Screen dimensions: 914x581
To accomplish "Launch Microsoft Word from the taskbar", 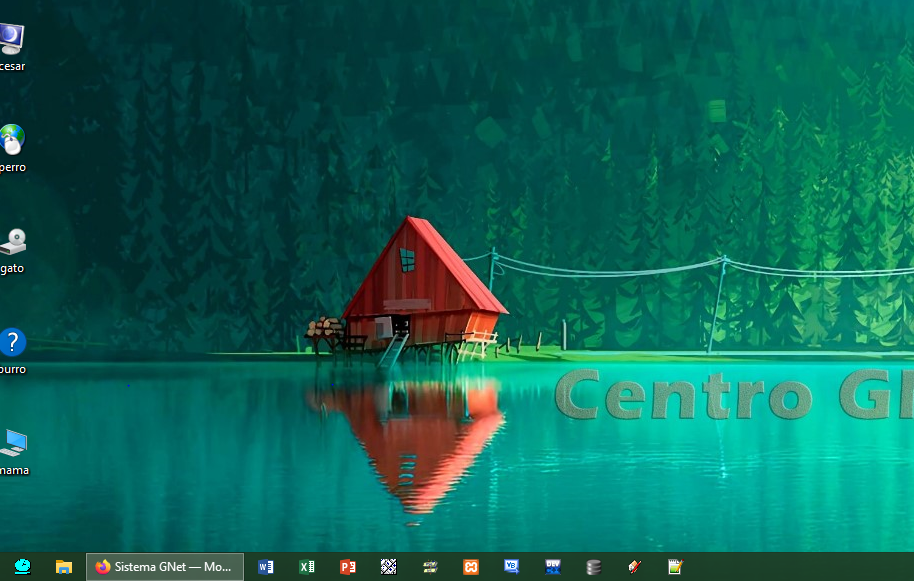I will pos(266,566).
